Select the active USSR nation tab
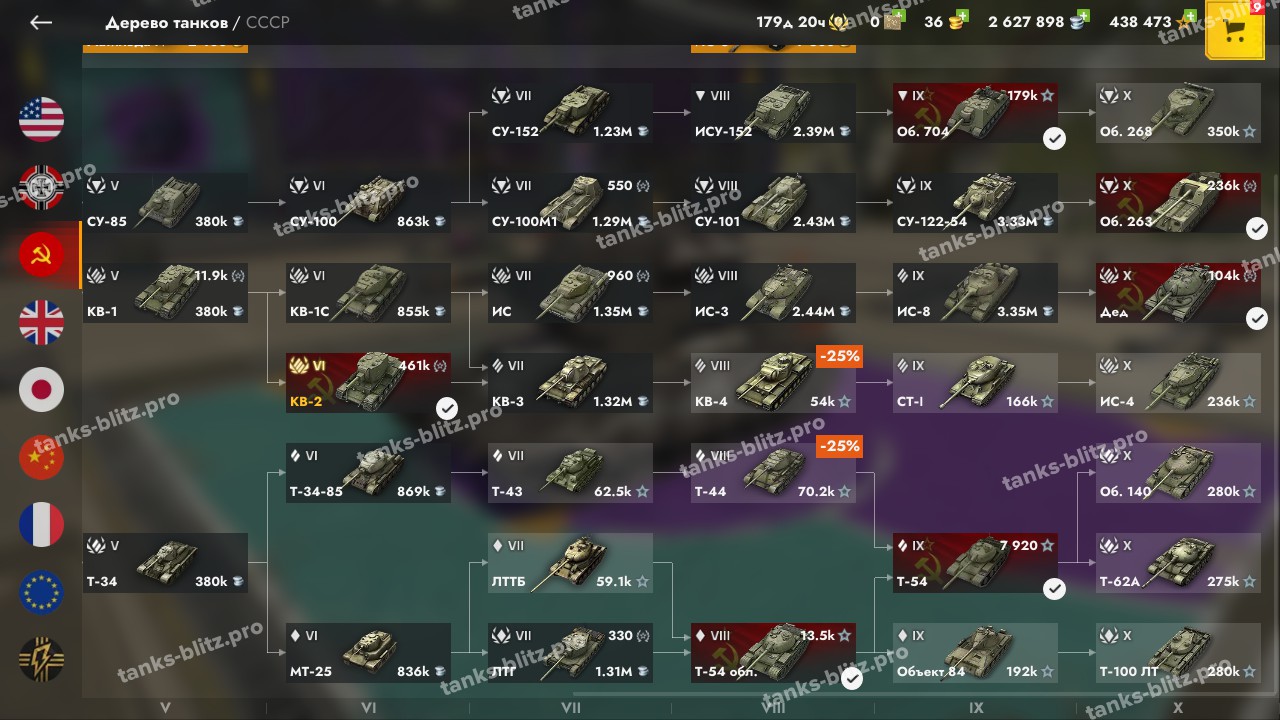 (x=41, y=255)
